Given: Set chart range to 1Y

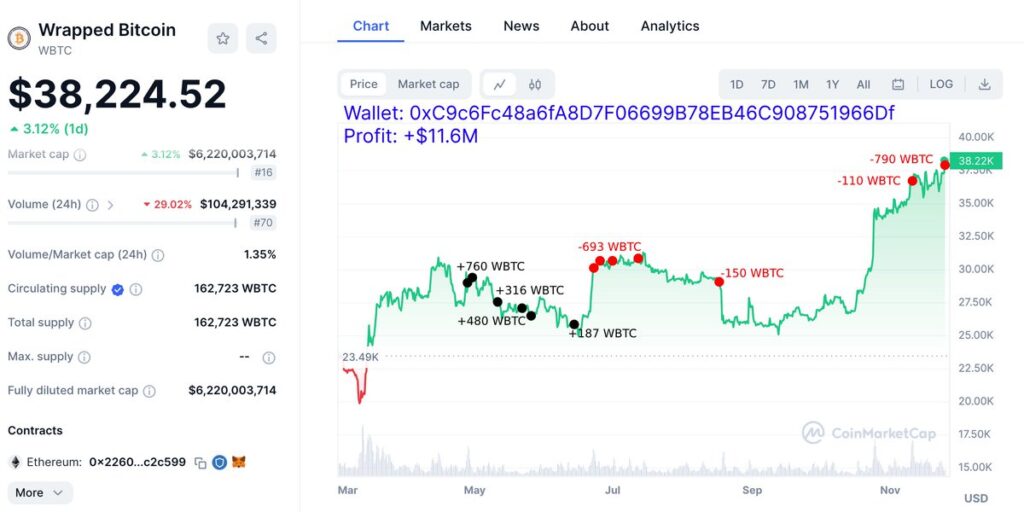Looking at the screenshot, I should [x=832, y=85].
